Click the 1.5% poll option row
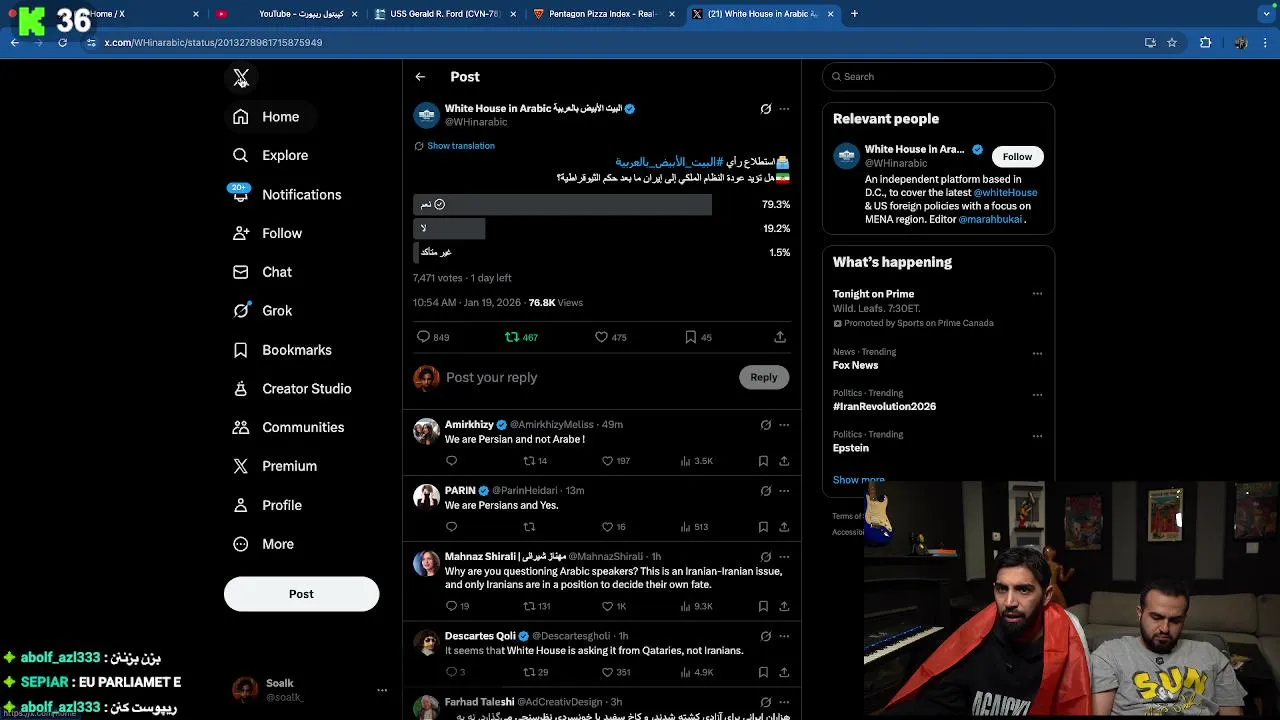This screenshot has height=720, width=1280. point(601,252)
